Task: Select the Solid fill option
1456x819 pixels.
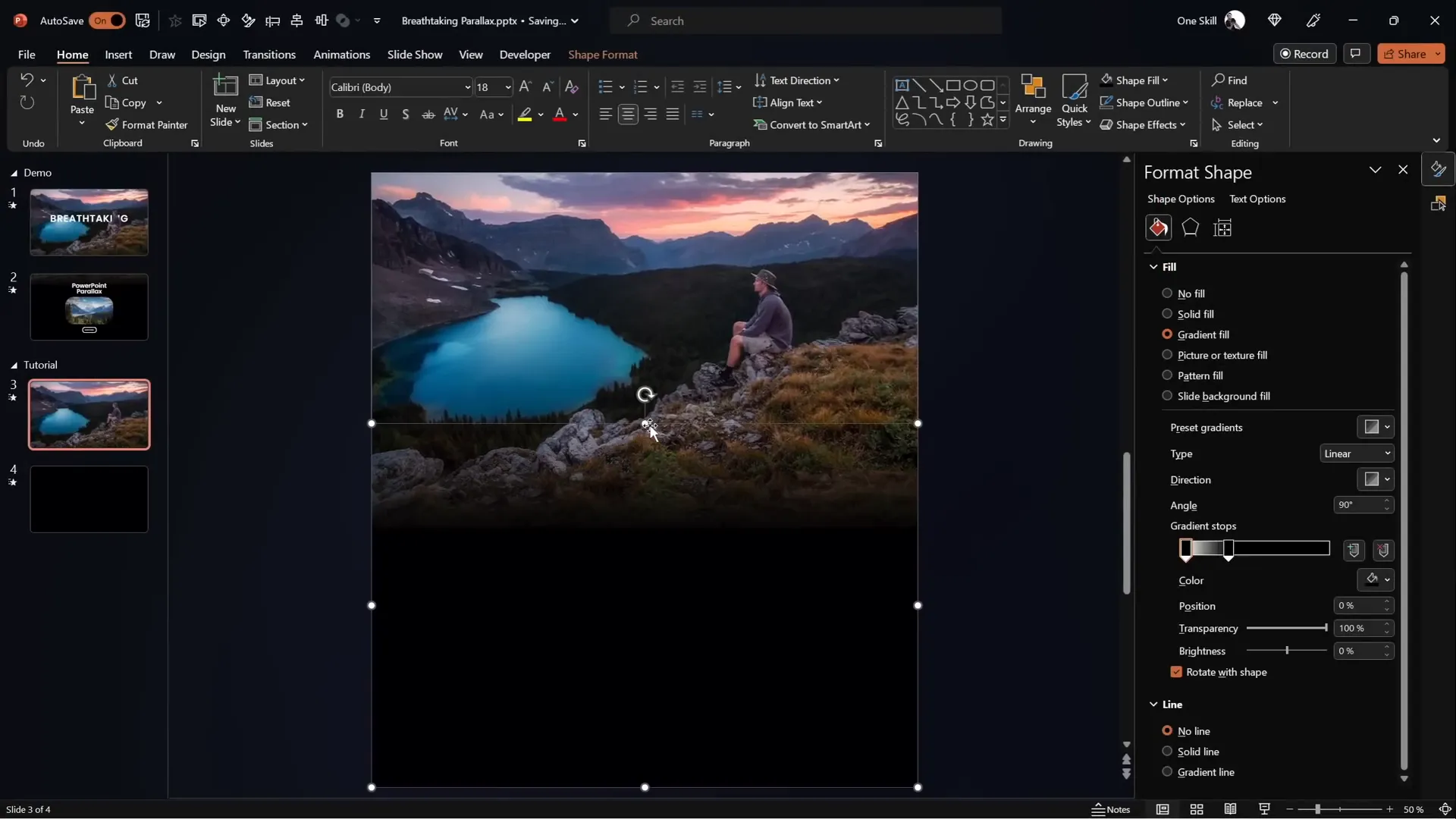Action: coord(1167,313)
